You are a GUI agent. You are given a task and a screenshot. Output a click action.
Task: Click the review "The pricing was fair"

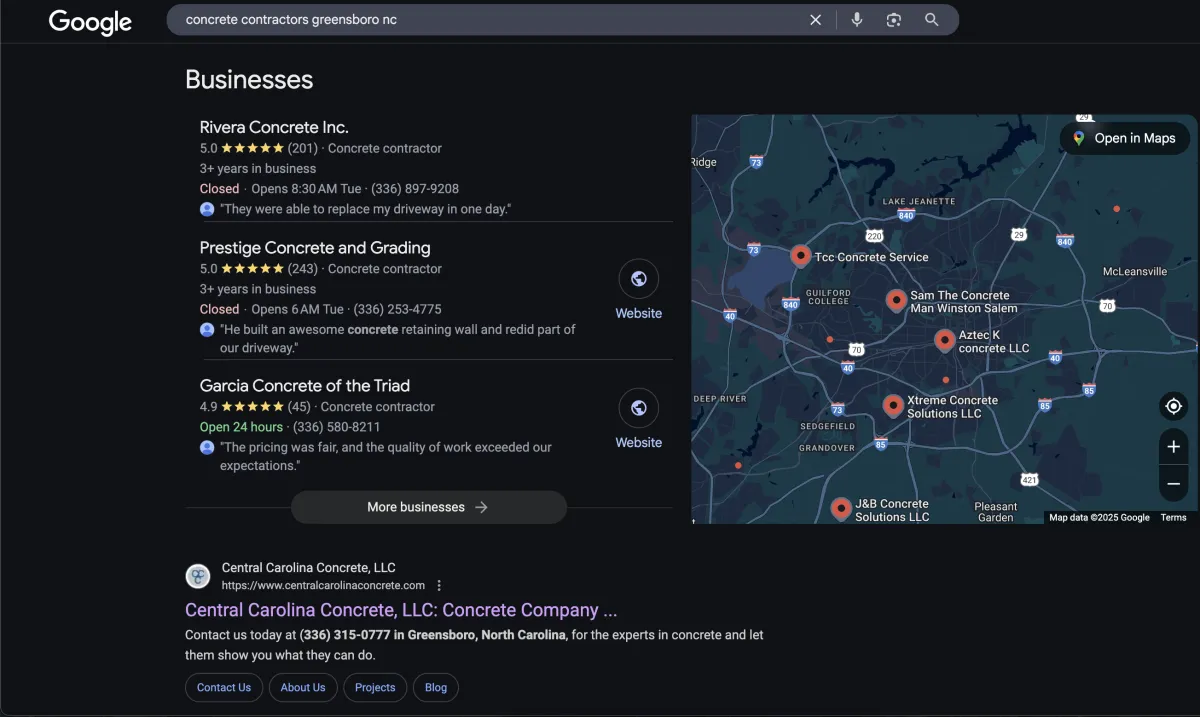click(x=385, y=456)
